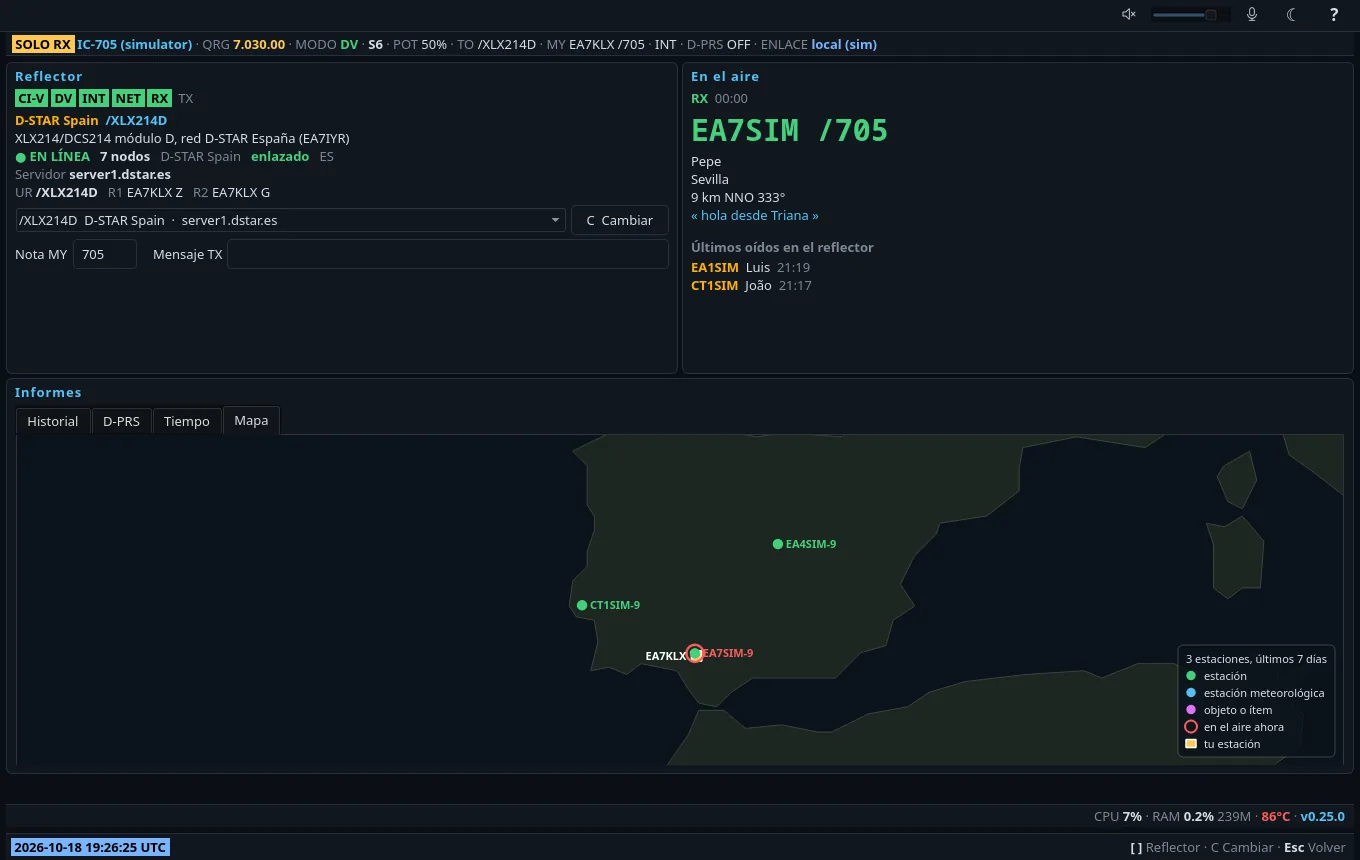
Task: Open help with the question mark
Action: 1333,14
